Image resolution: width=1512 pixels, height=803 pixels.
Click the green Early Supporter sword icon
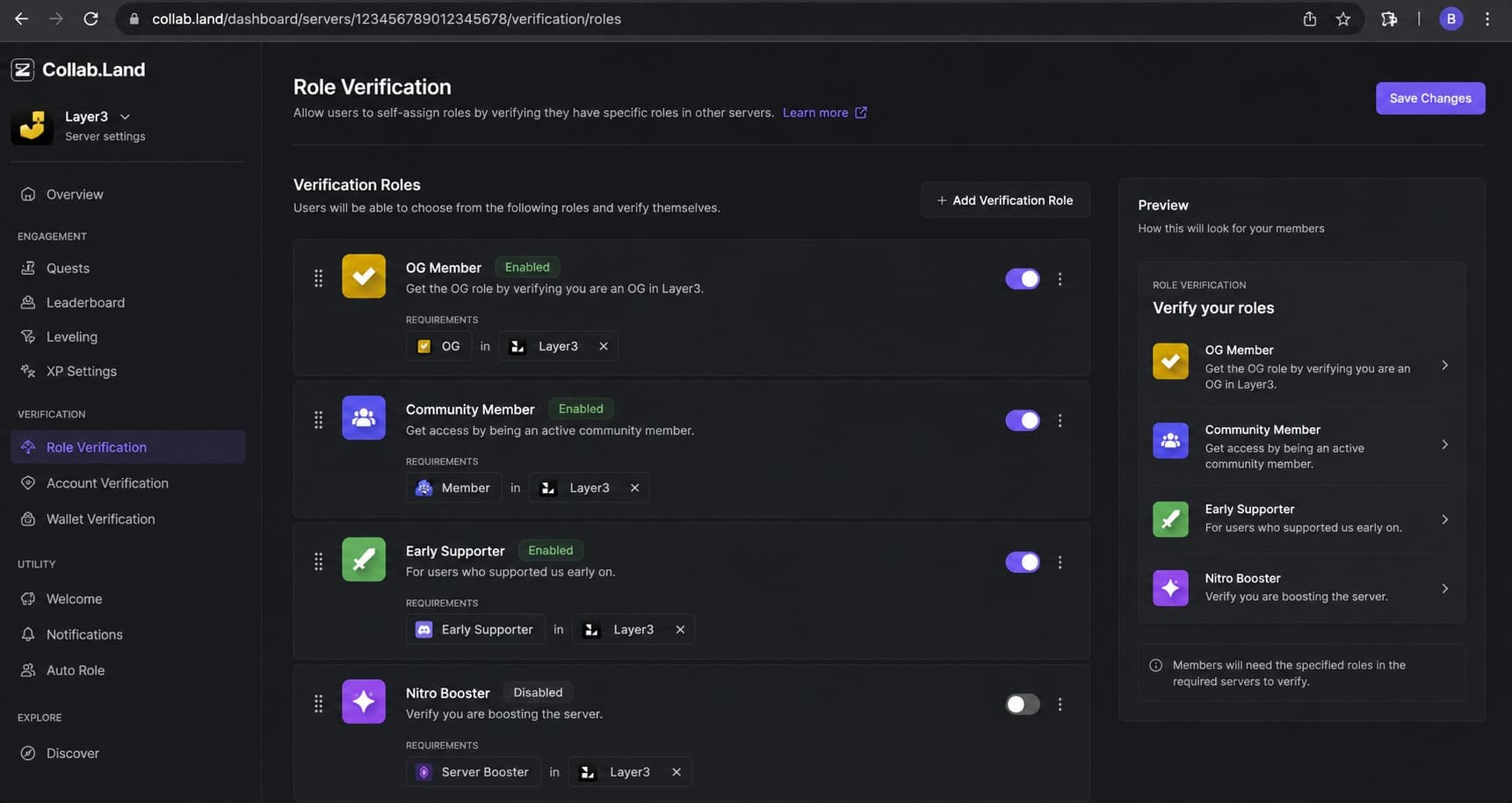[364, 560]
